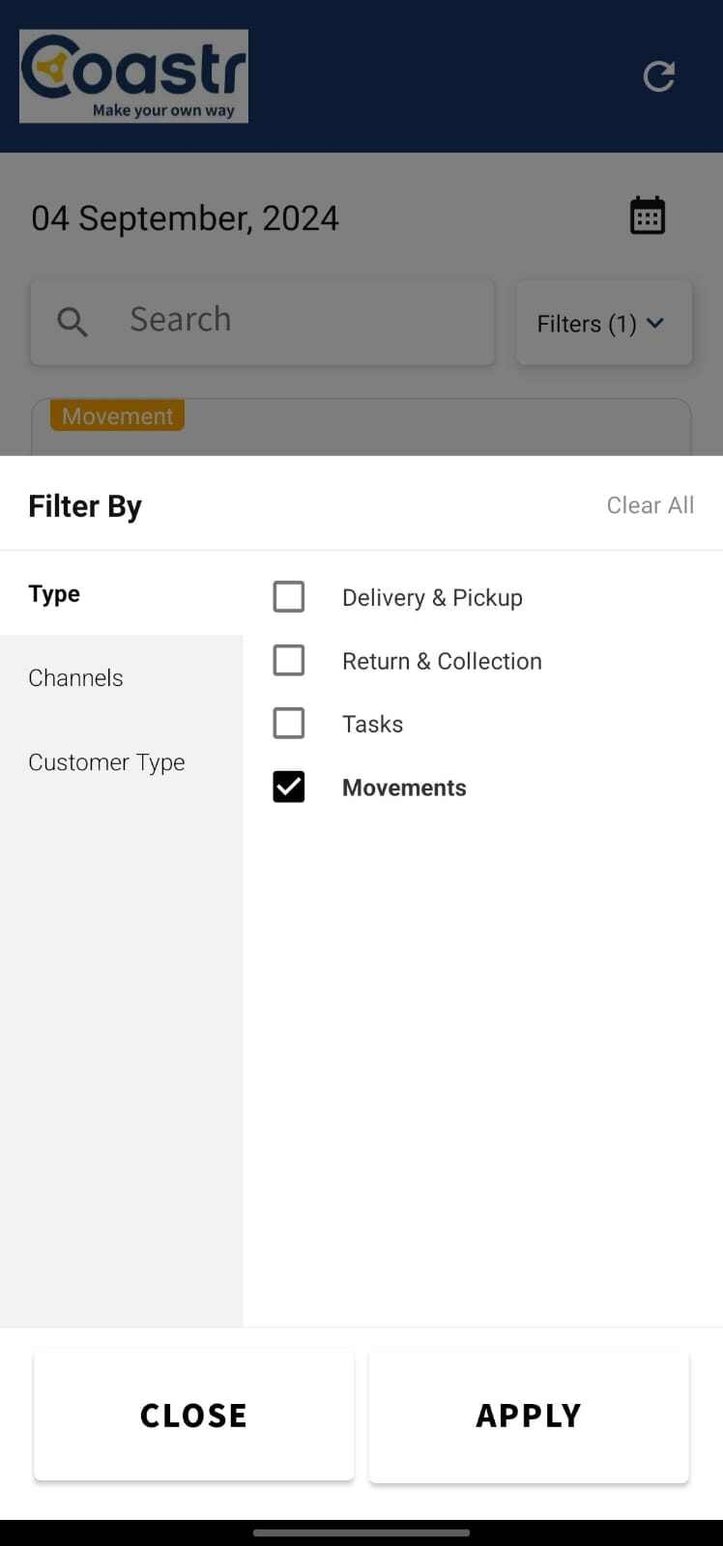Check the Return & Collection option
The width and height of the screenshot is (723, 1546).
pyautogui.click(x=289, y=660)
